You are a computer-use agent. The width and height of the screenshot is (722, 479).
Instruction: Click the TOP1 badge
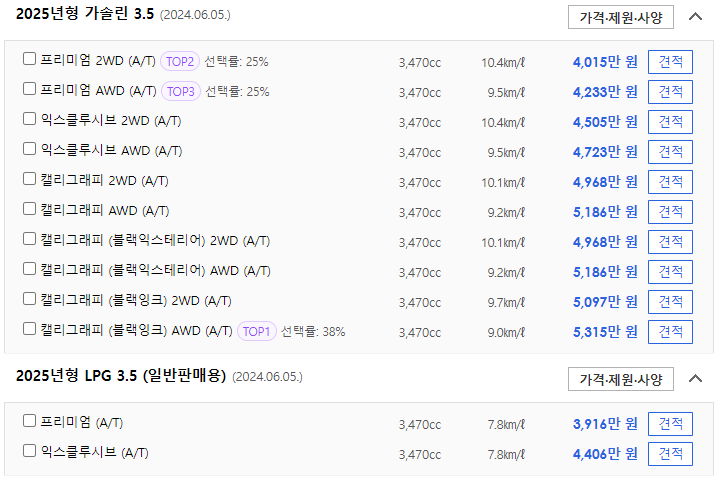(256, 331)
